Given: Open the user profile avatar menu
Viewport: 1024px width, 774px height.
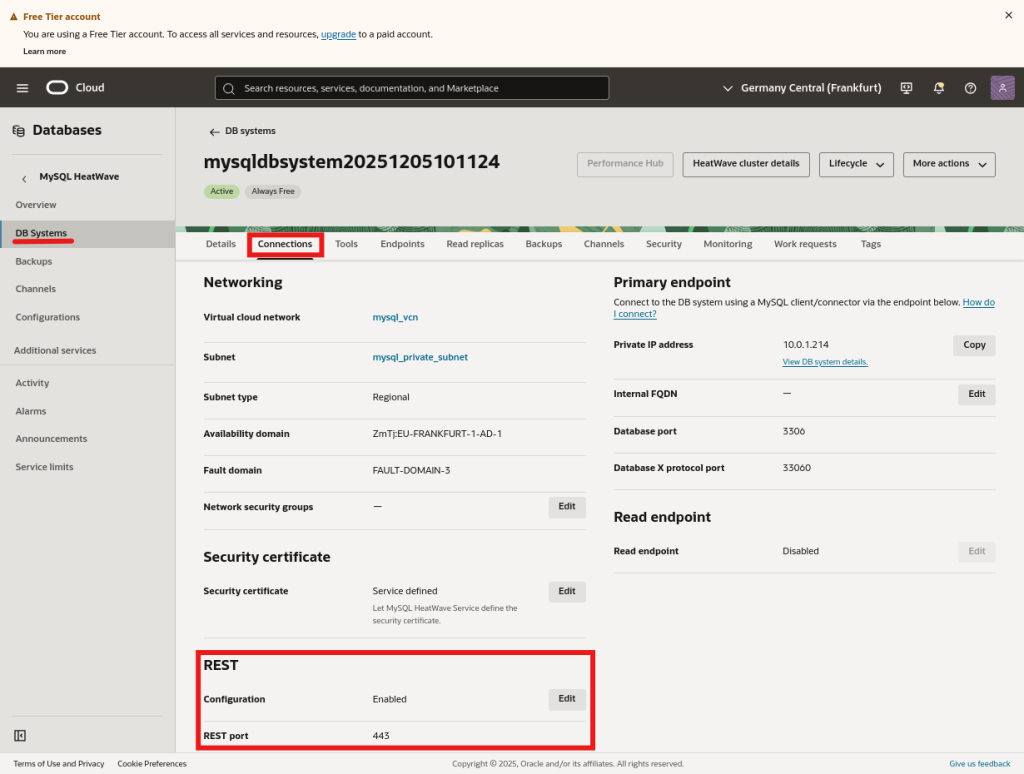Looking at the screenshot, I should (1002, 88).
